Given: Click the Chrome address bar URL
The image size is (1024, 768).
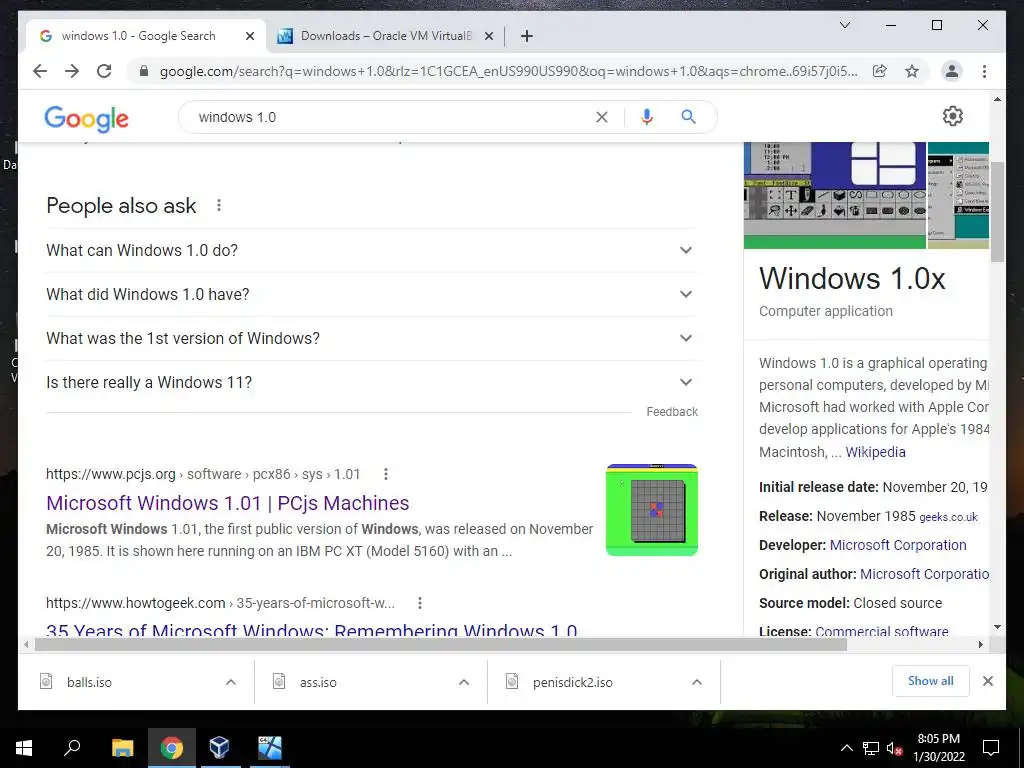Looking at the screenshot, I should tap(509, 71).
